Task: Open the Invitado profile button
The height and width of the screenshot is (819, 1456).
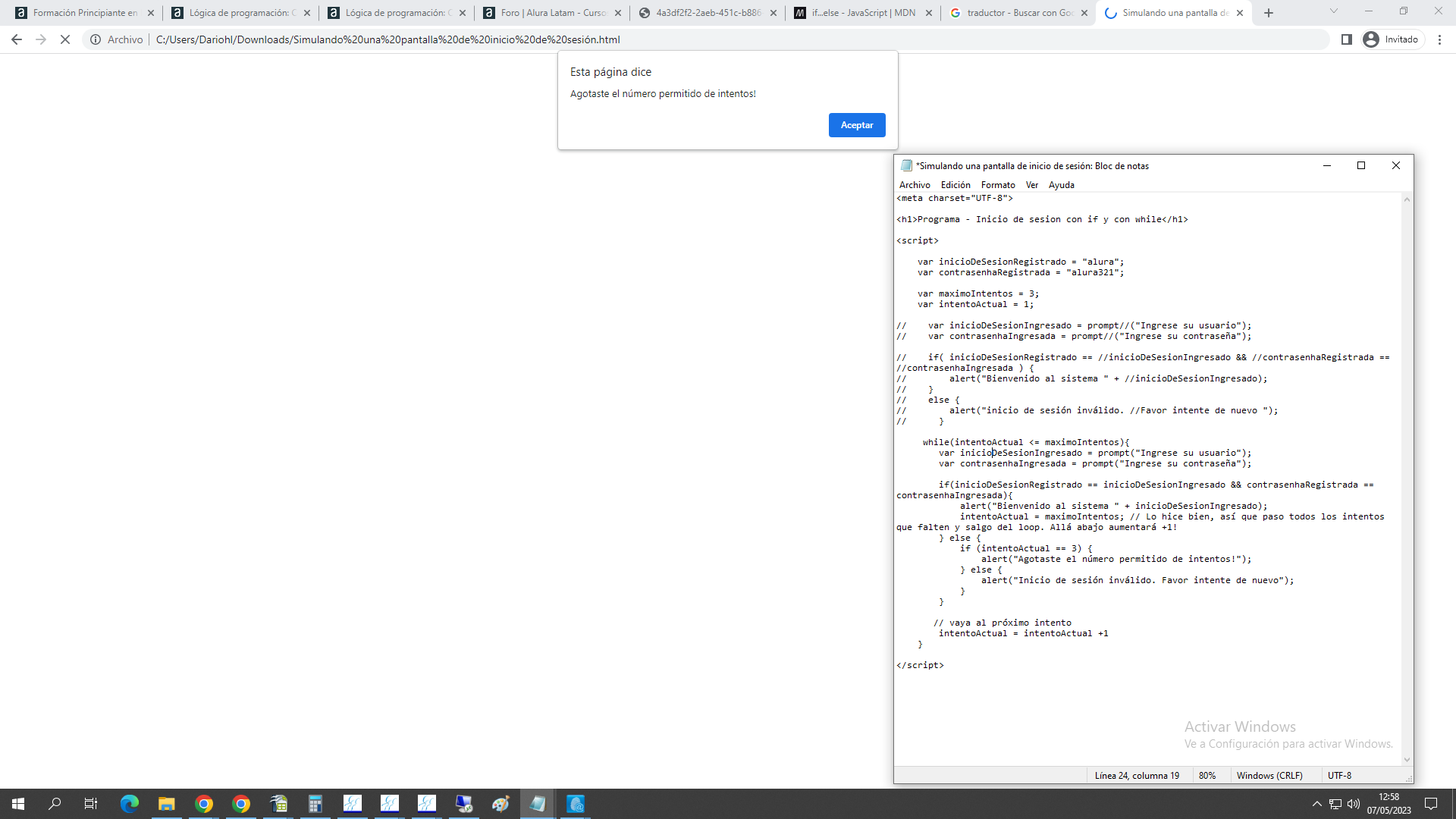Action: (x=1392, y=39)
